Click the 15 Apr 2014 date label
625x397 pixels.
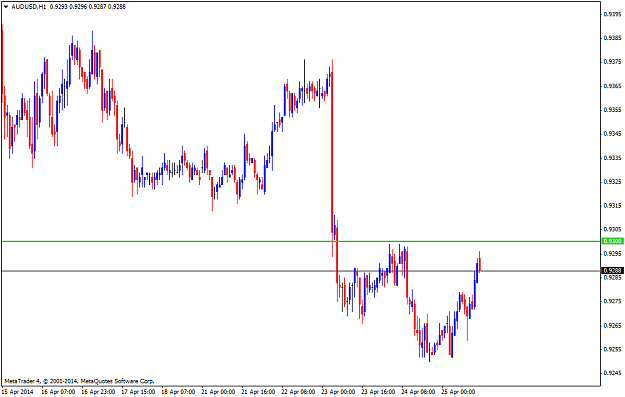(18, 392)
